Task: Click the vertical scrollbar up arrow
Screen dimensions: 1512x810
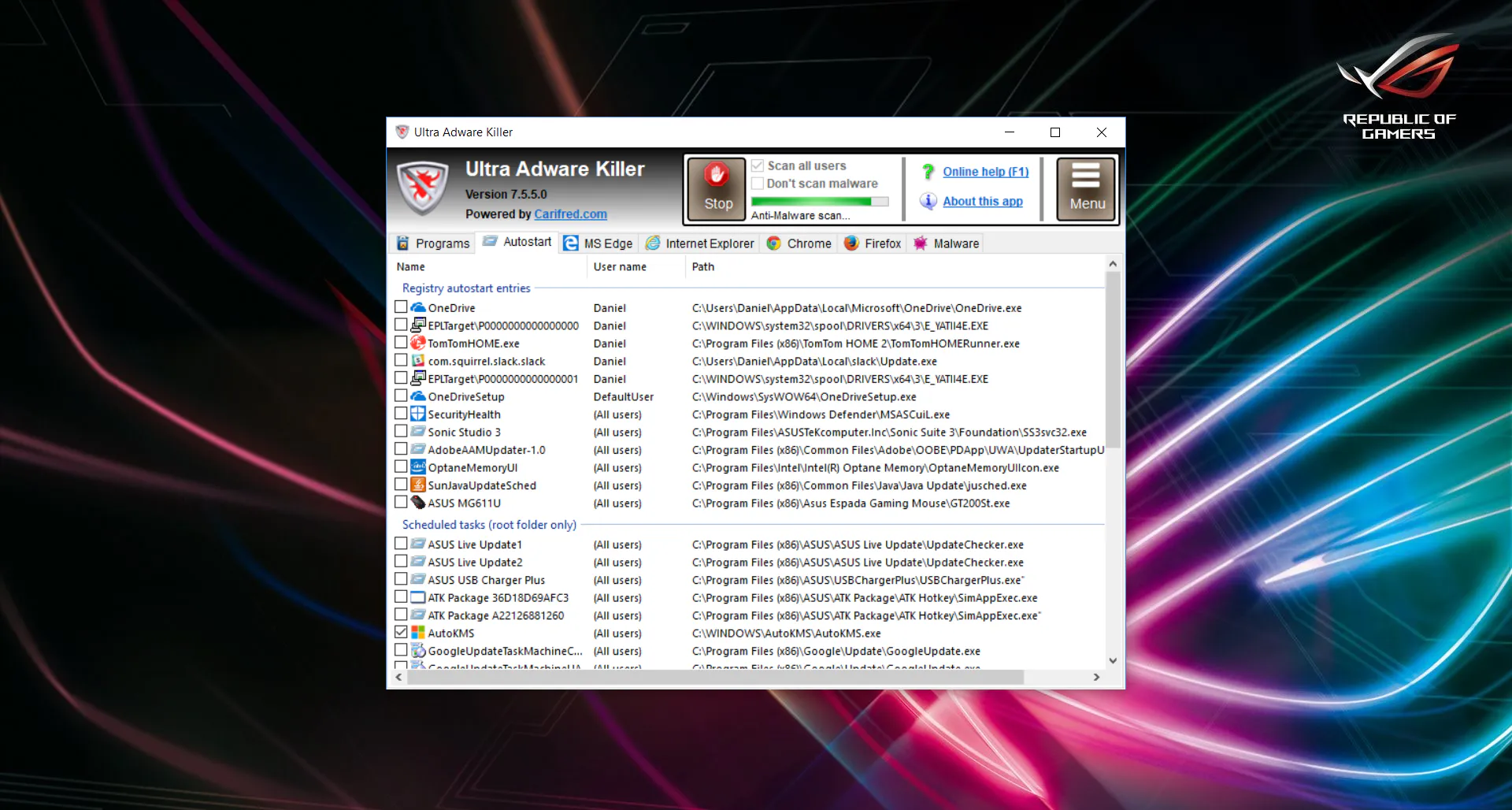Action: (1113, 264)
